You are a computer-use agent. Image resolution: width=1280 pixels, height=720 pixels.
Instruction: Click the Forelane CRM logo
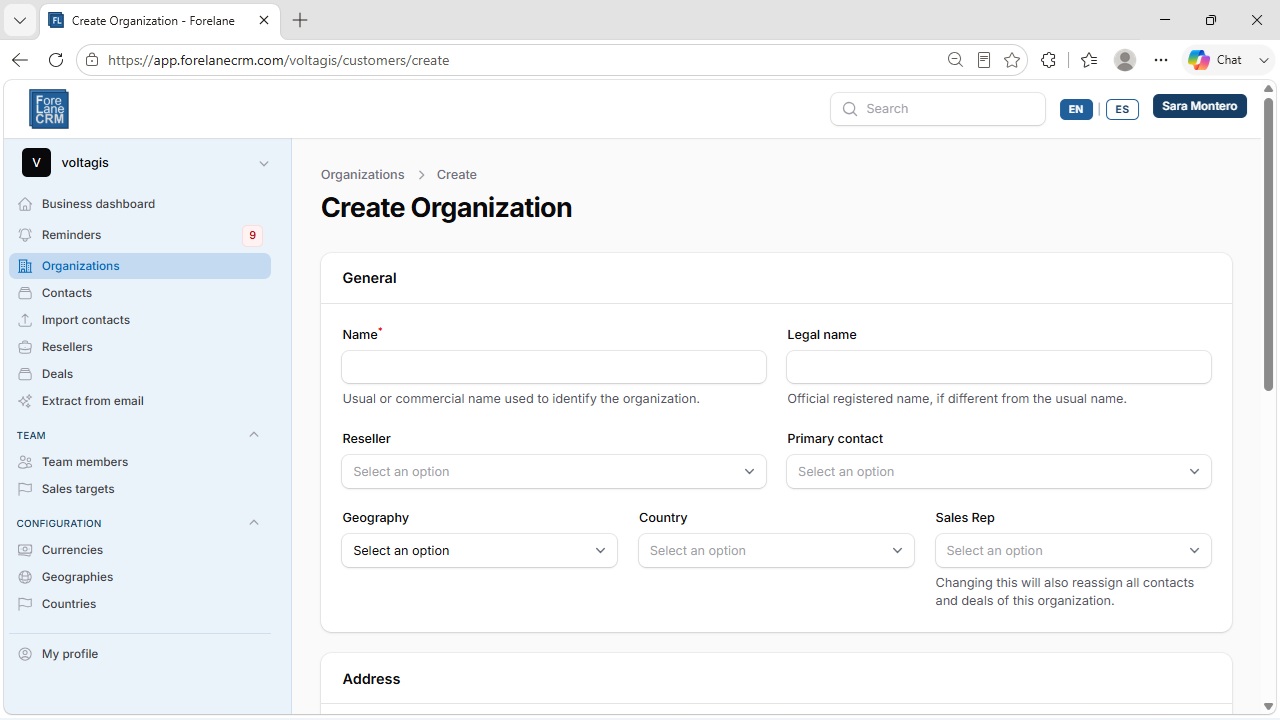[49, 109]
